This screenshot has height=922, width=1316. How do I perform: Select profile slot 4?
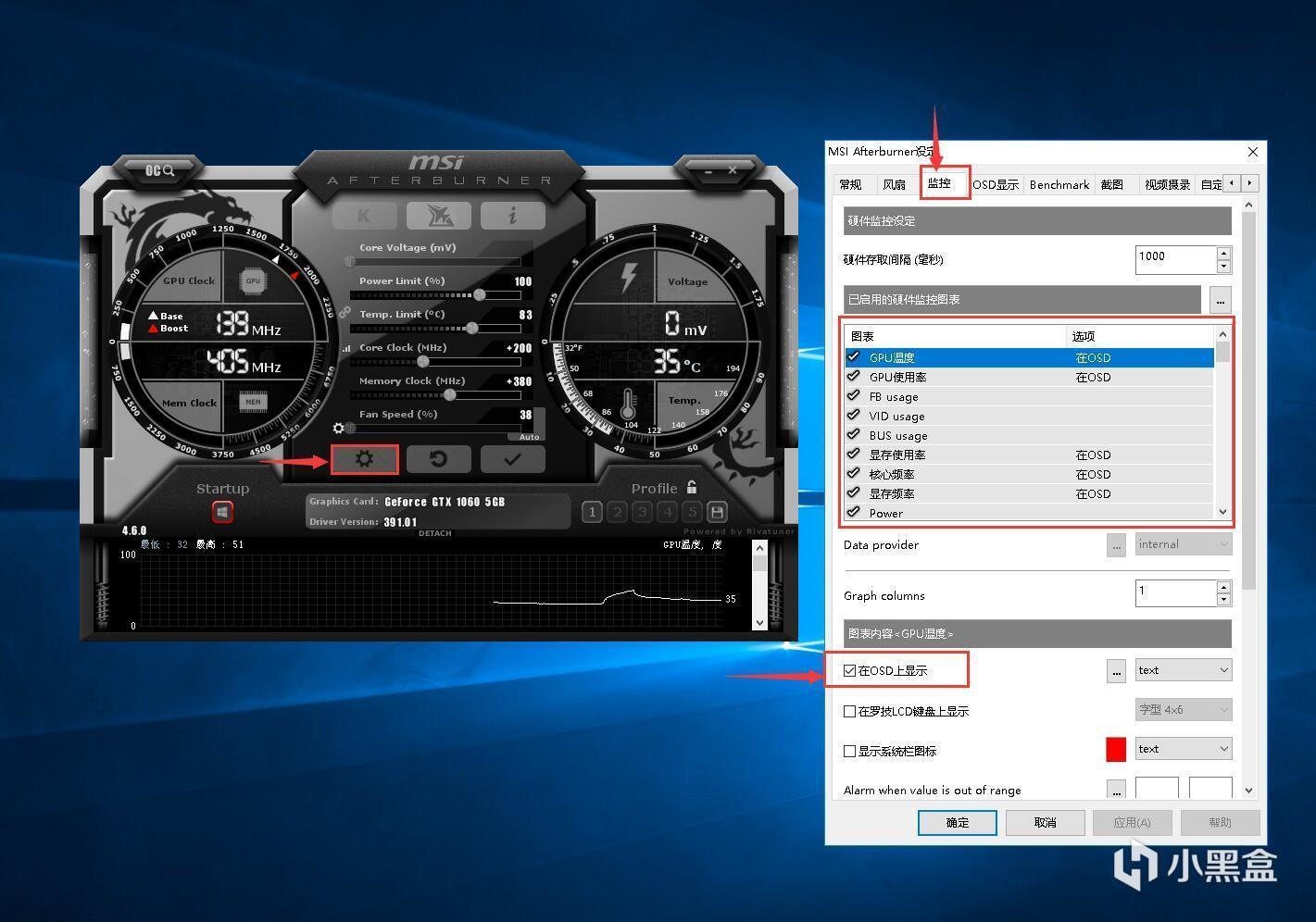click(x=668, y=511)
